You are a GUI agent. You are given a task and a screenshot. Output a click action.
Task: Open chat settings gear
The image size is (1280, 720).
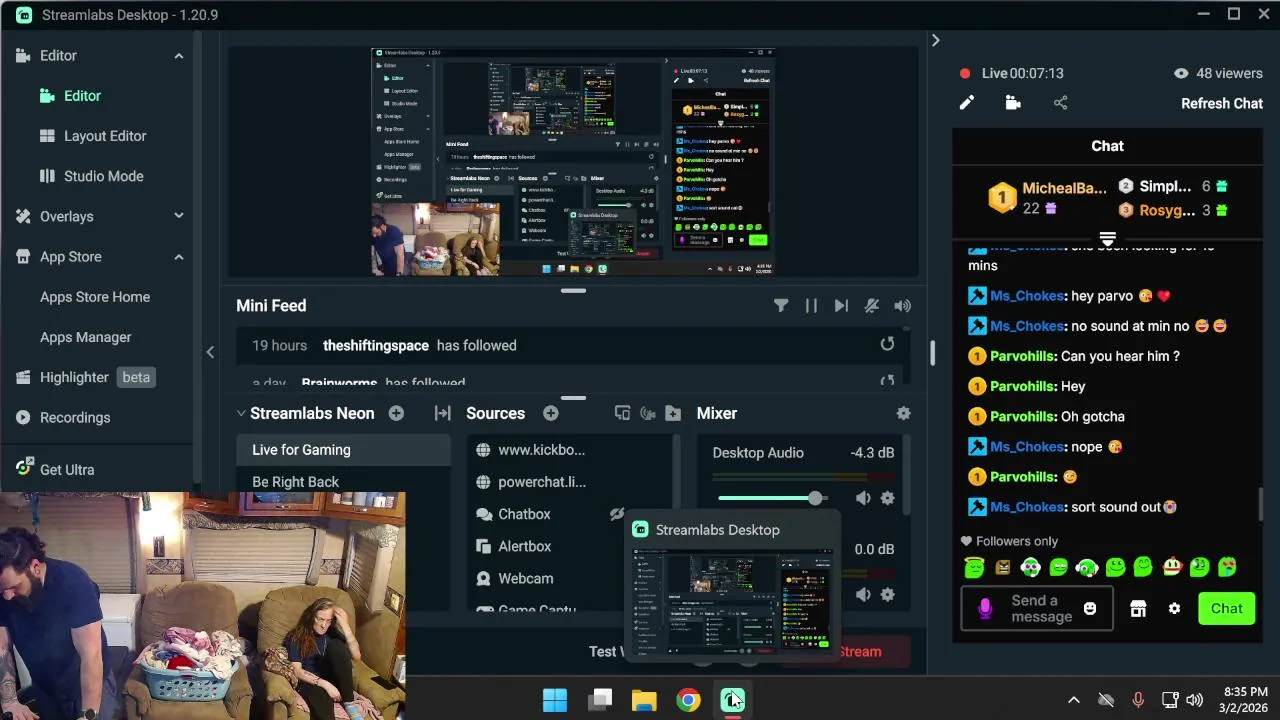(x=1175, y=609)
